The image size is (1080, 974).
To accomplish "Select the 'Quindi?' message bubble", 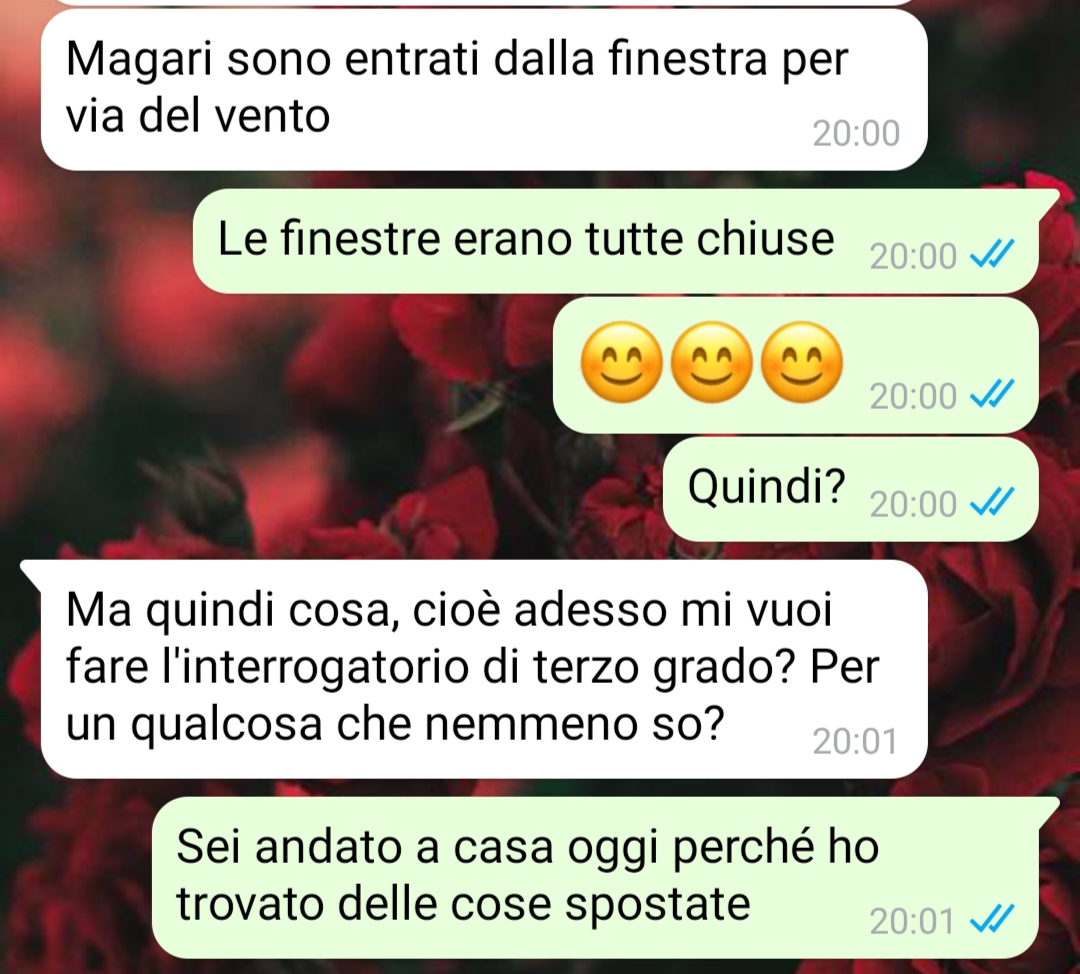I will click(x=851, y=489).
